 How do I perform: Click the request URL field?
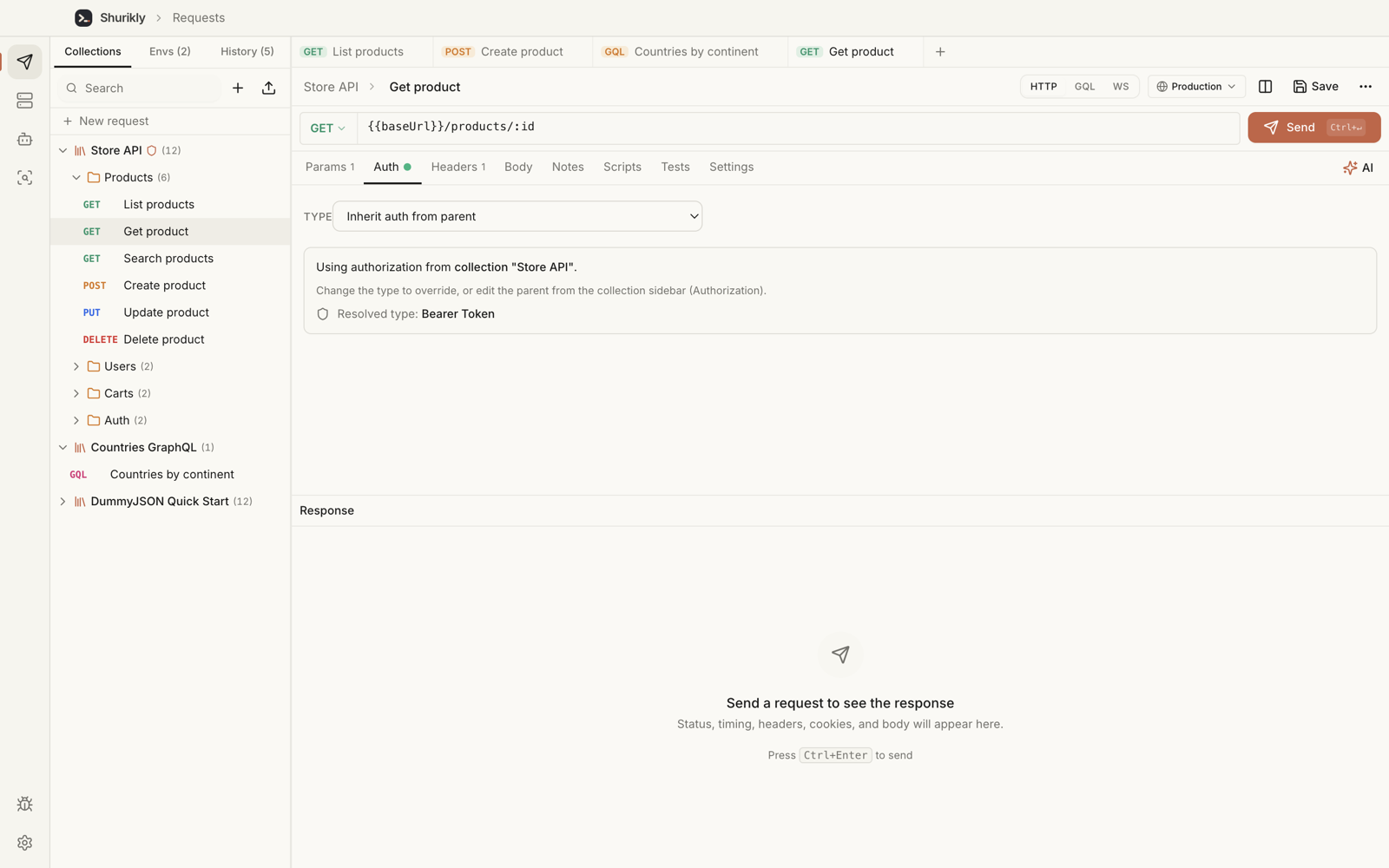point(798,128)
